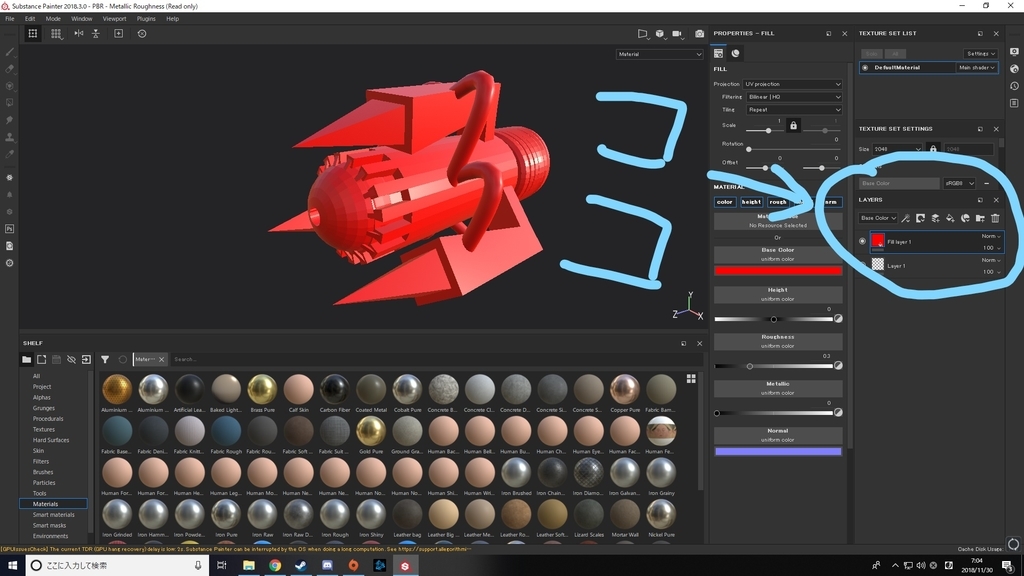Select the Projection tool

tap(10, 86)
